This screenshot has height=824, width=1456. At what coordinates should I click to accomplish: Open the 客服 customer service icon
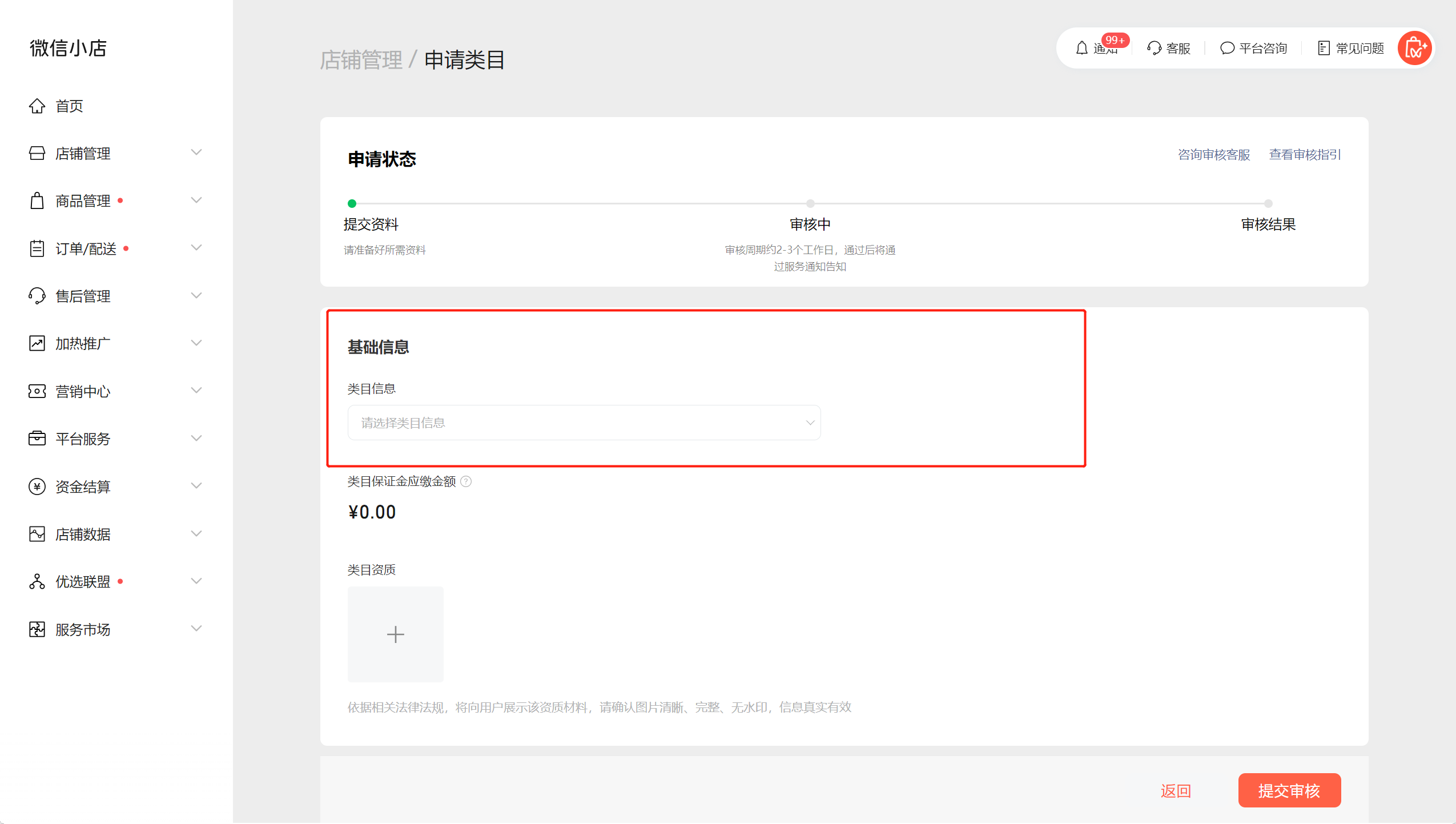[1154, 48]
